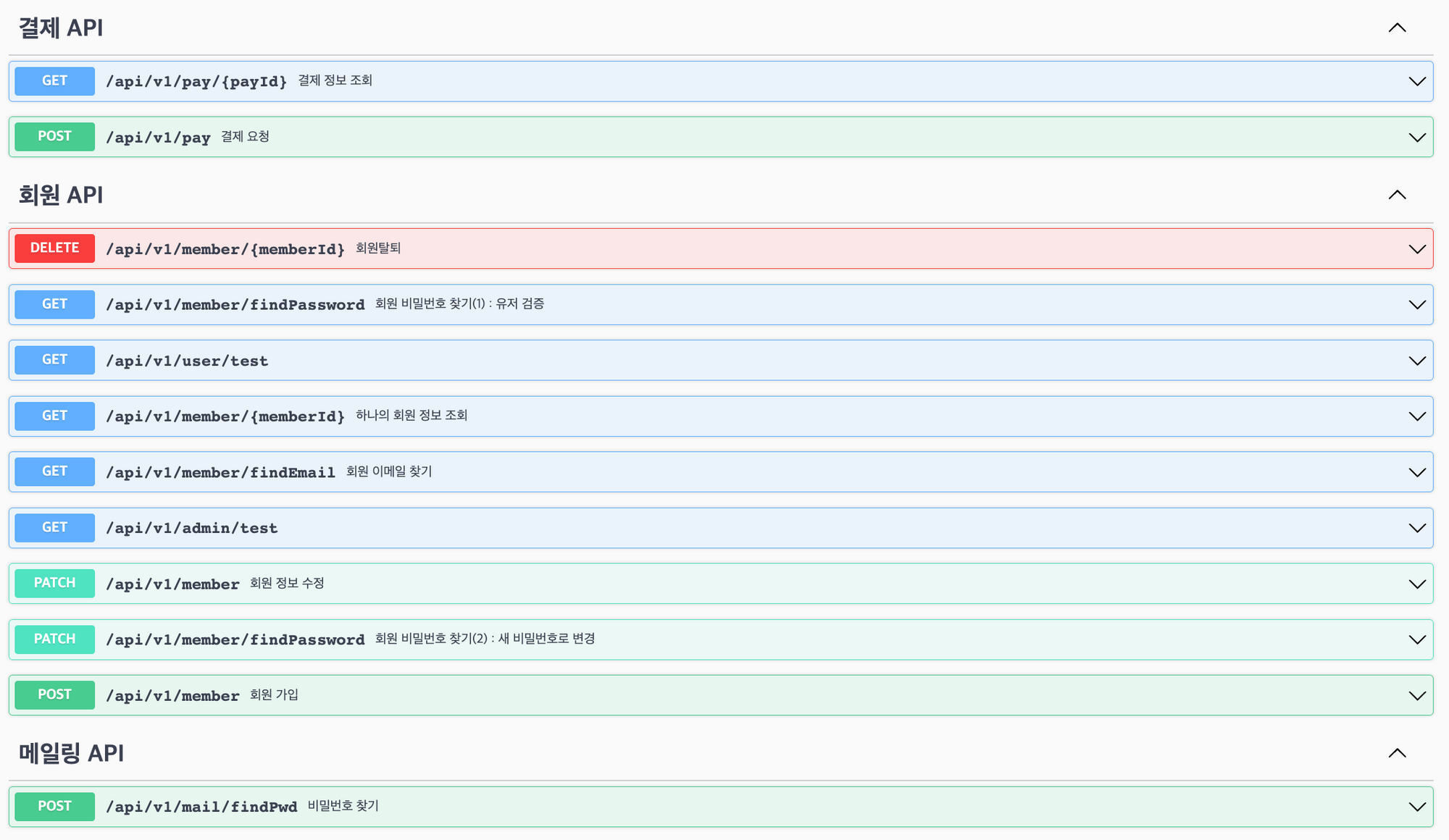Open chevron for GET /api/v1/admin/test
Image resolution: width=1449 pixels, height=840 pixels.
pos(1416,528)
